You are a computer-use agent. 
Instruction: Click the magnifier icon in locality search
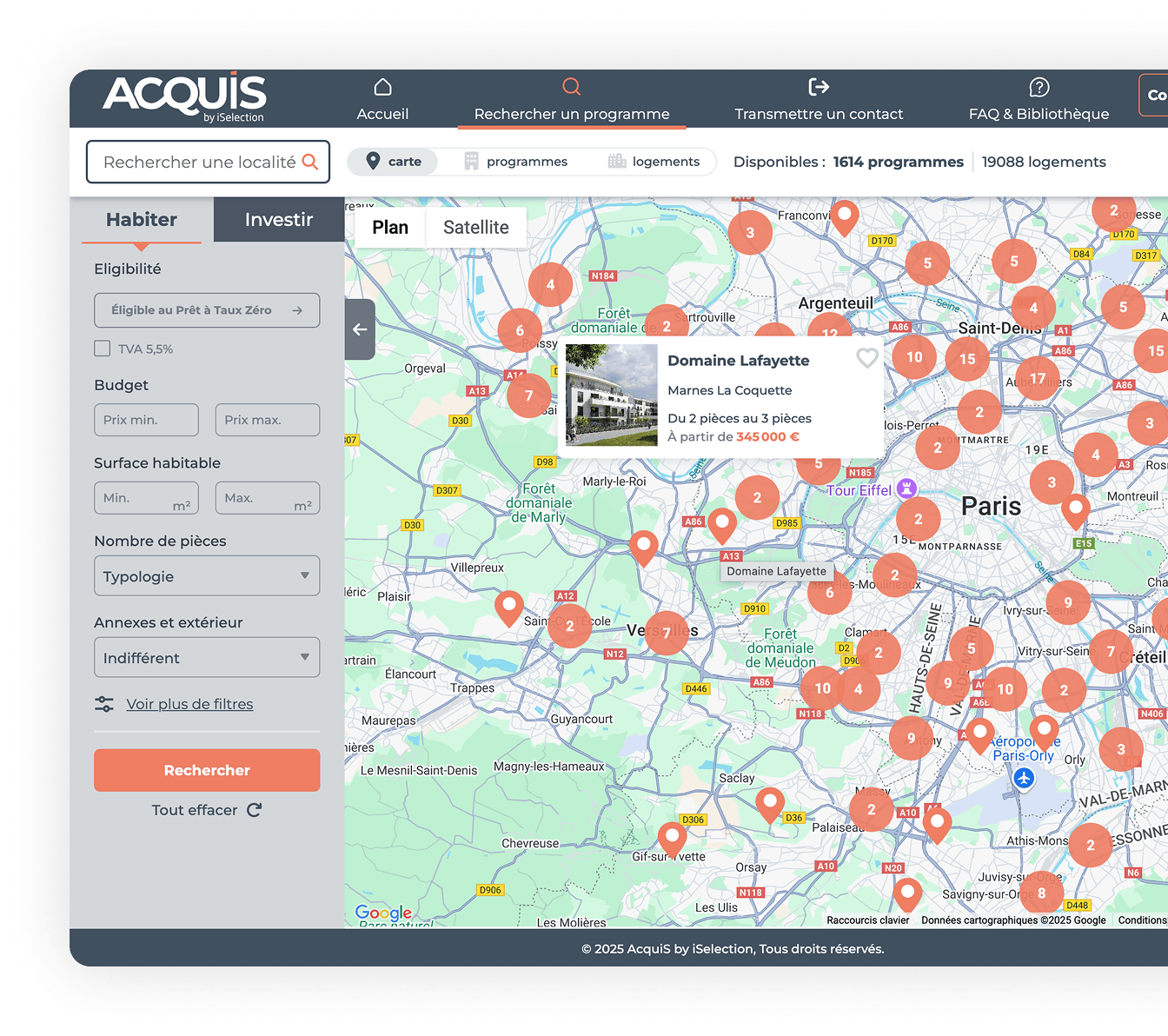coord(310,162)
